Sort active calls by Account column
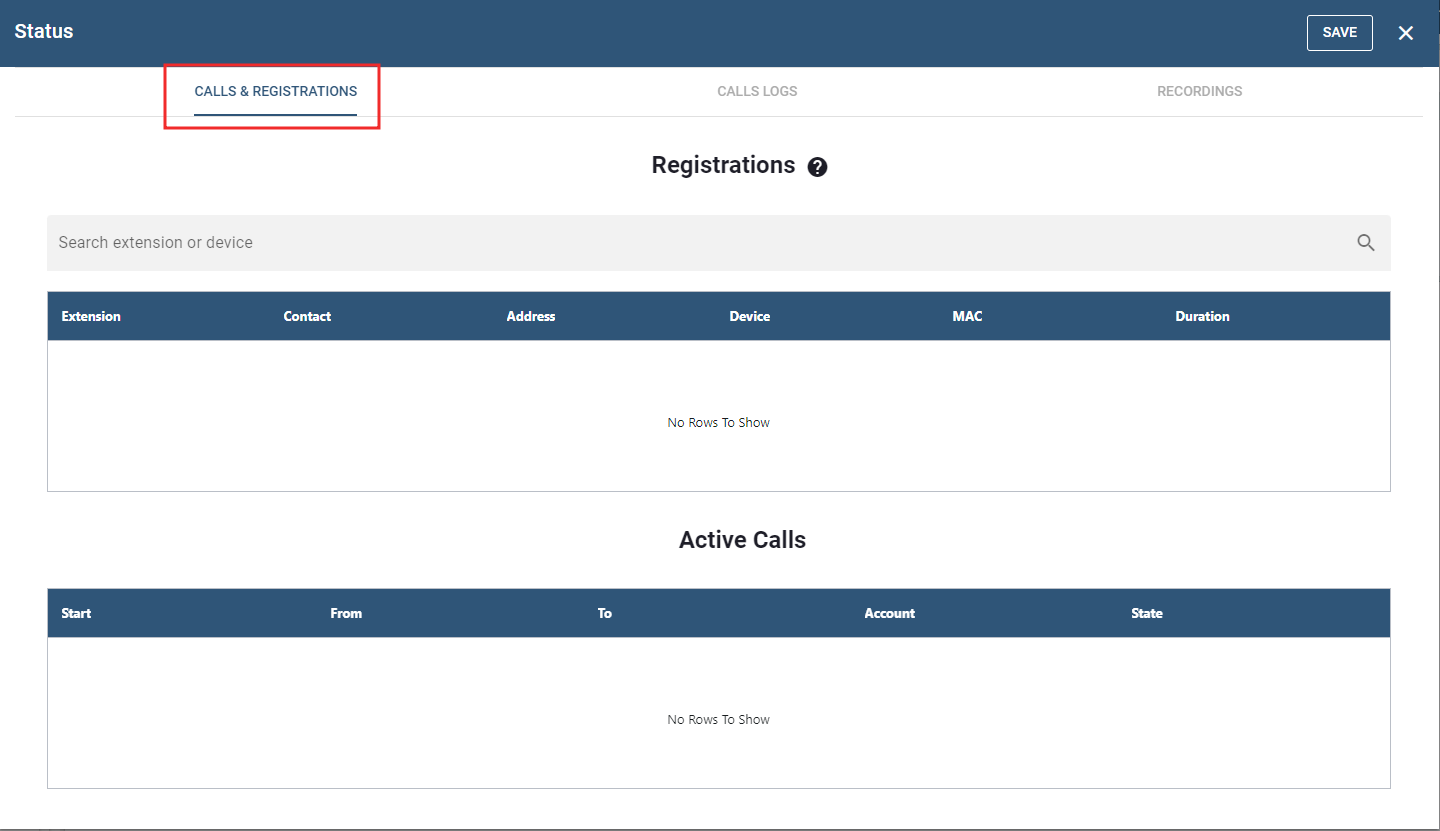 889,613
